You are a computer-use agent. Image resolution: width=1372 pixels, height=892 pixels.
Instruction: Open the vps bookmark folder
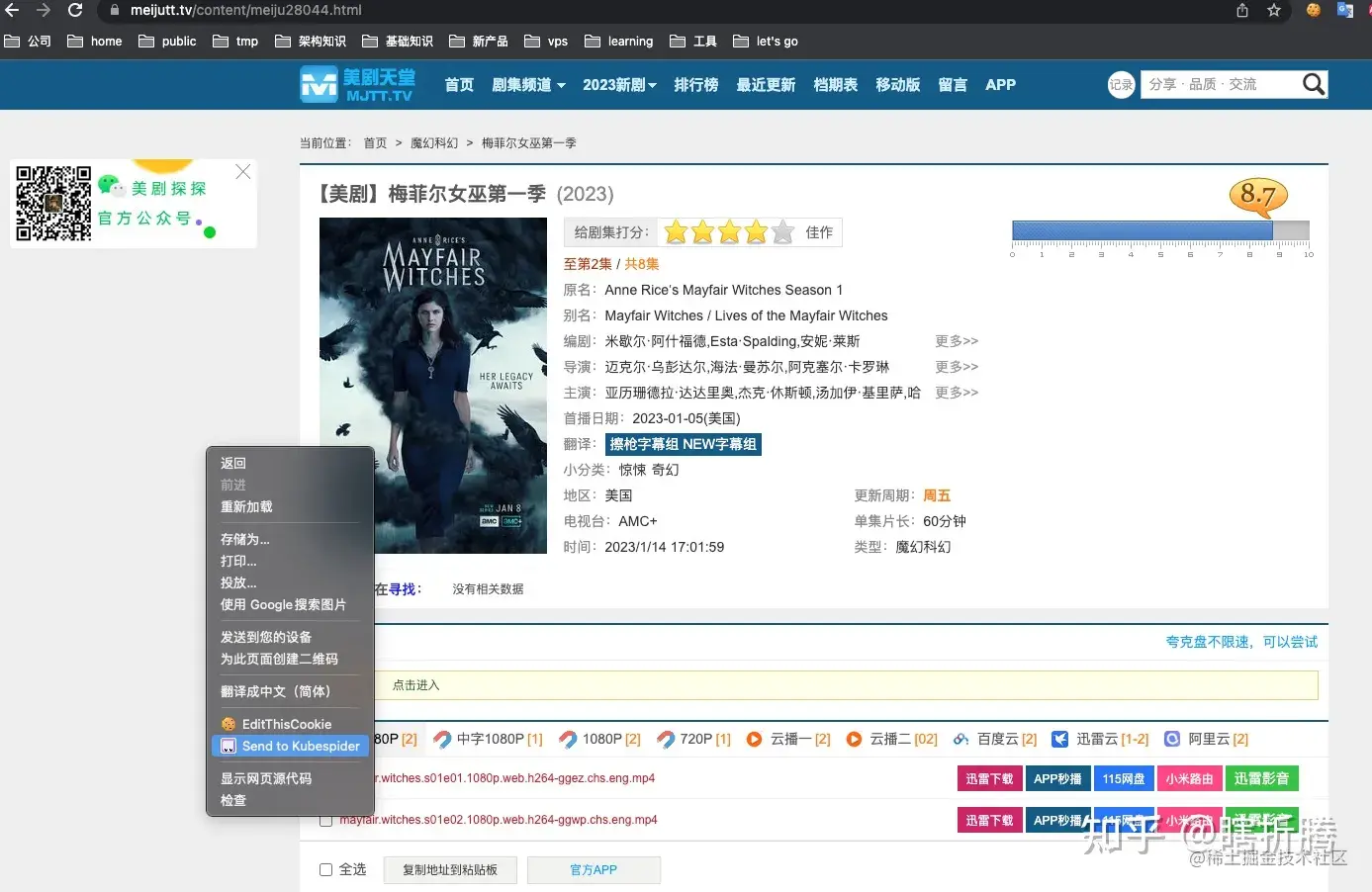(546, 42)
